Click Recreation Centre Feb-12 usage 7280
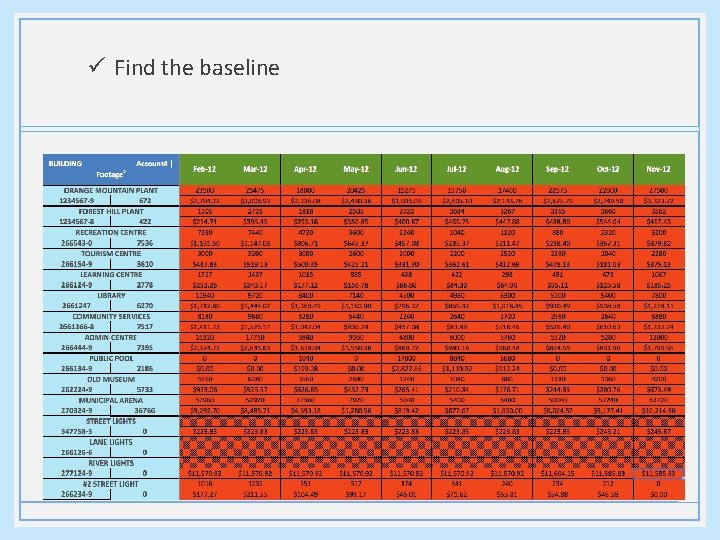The height and width of the screenshot is (540, 720). pos(204,232)
